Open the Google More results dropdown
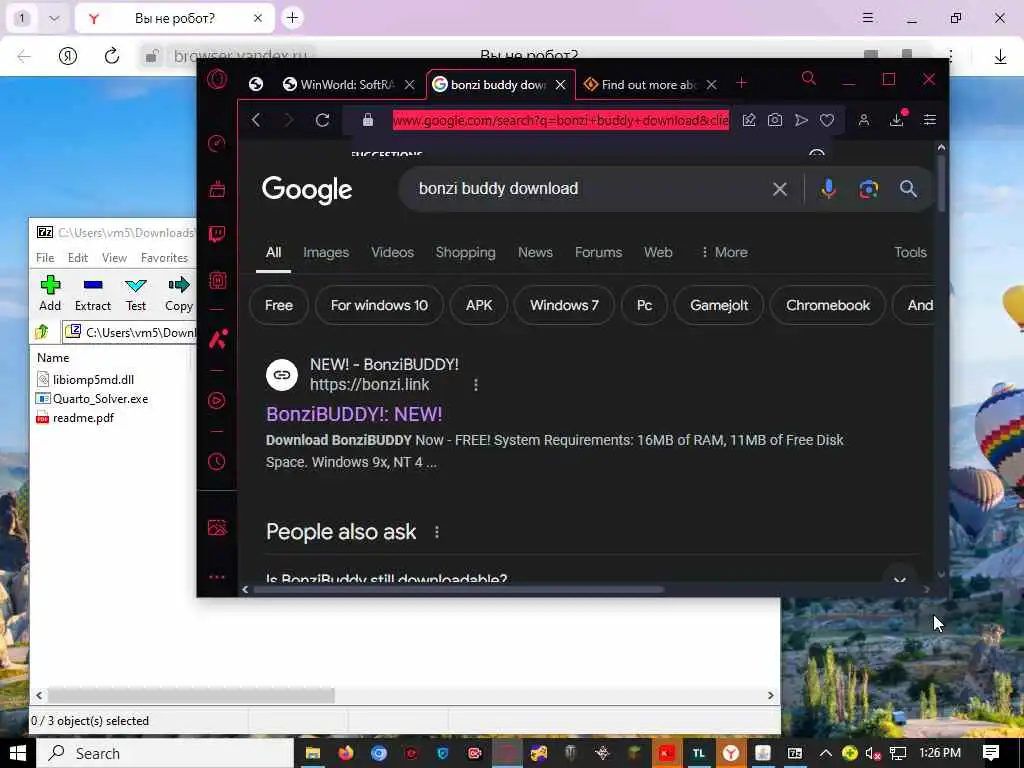This screenshot has width=1024, height=768. point(724,252)
